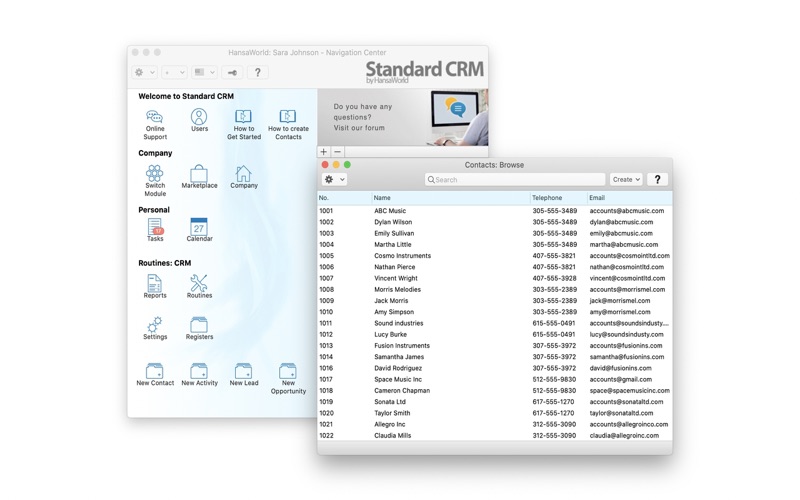Open help question mark in Navigation Center

pyautogui.click(x=257, y=72)
